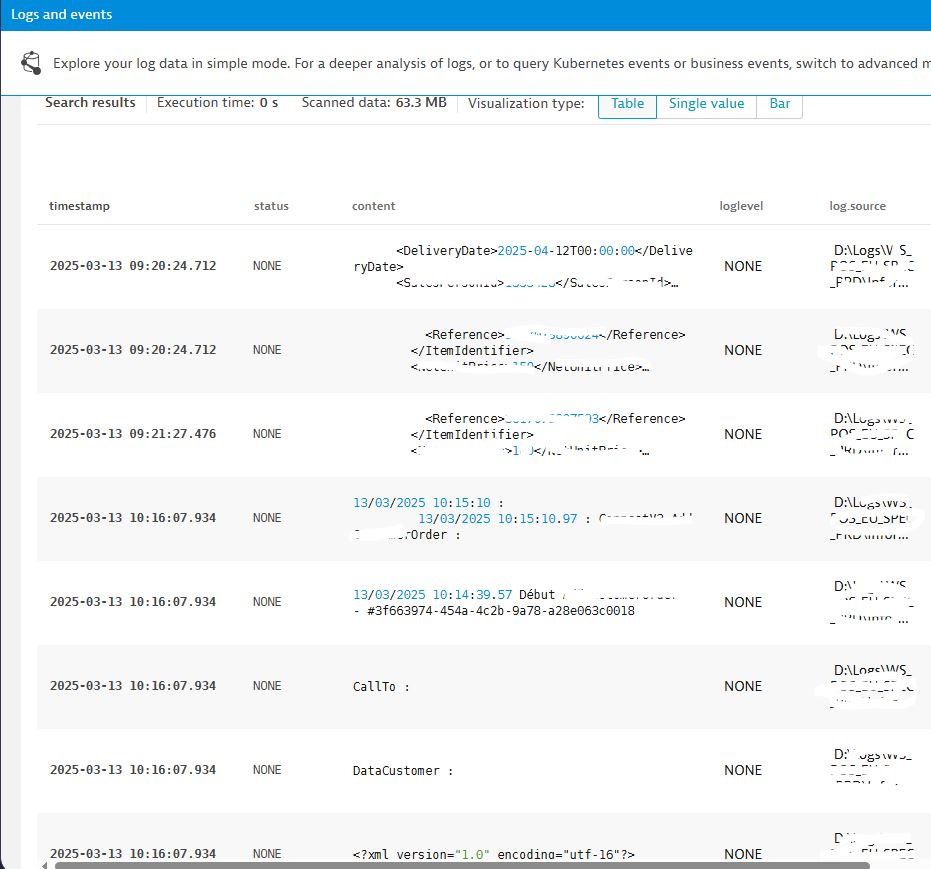931x869 pixels.
Task: Sort logs by the loglevel column
Action: pos(741,206)
